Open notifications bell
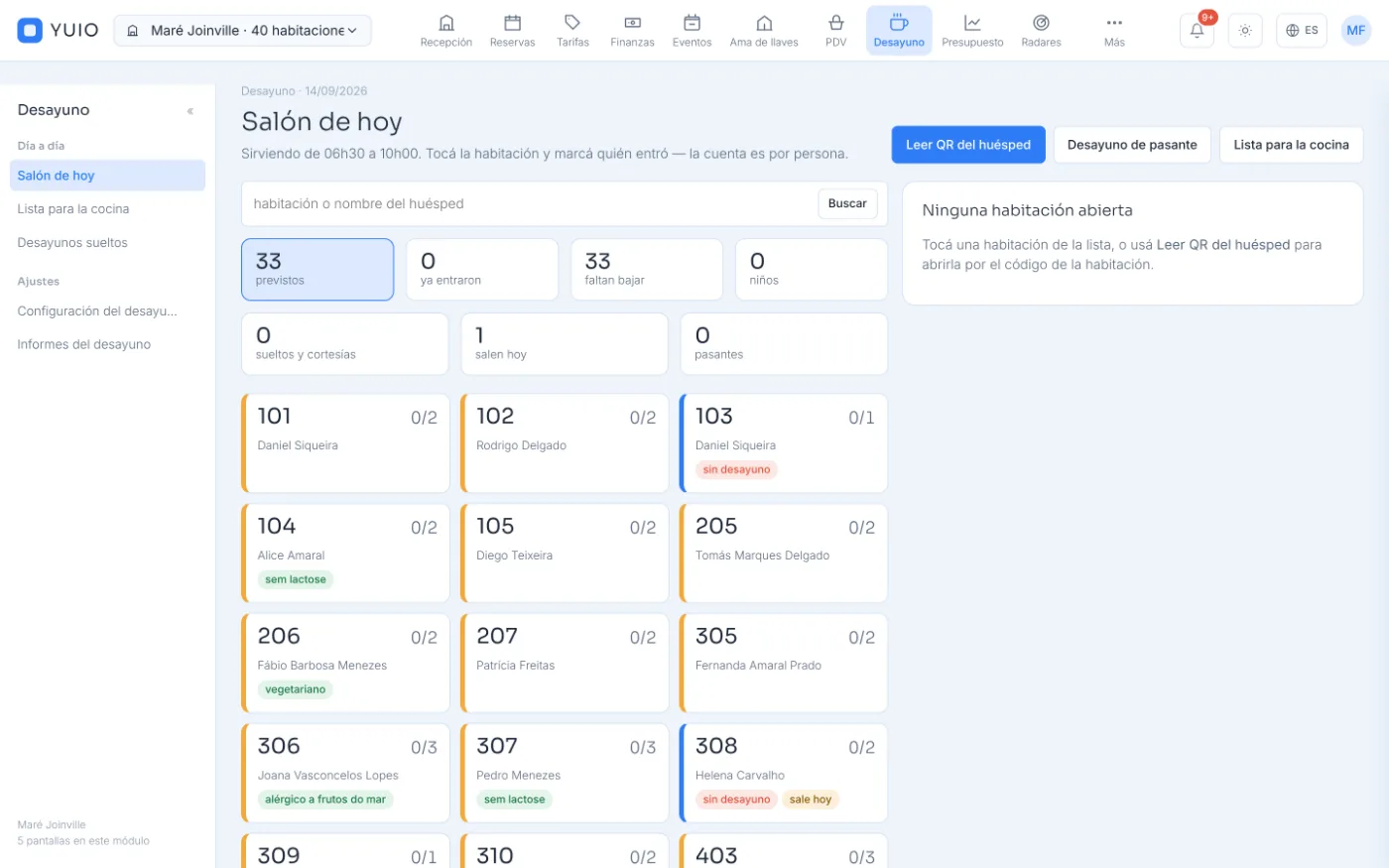The height and width of the screenshot is (868, 1389). [x=1198, y=31]
